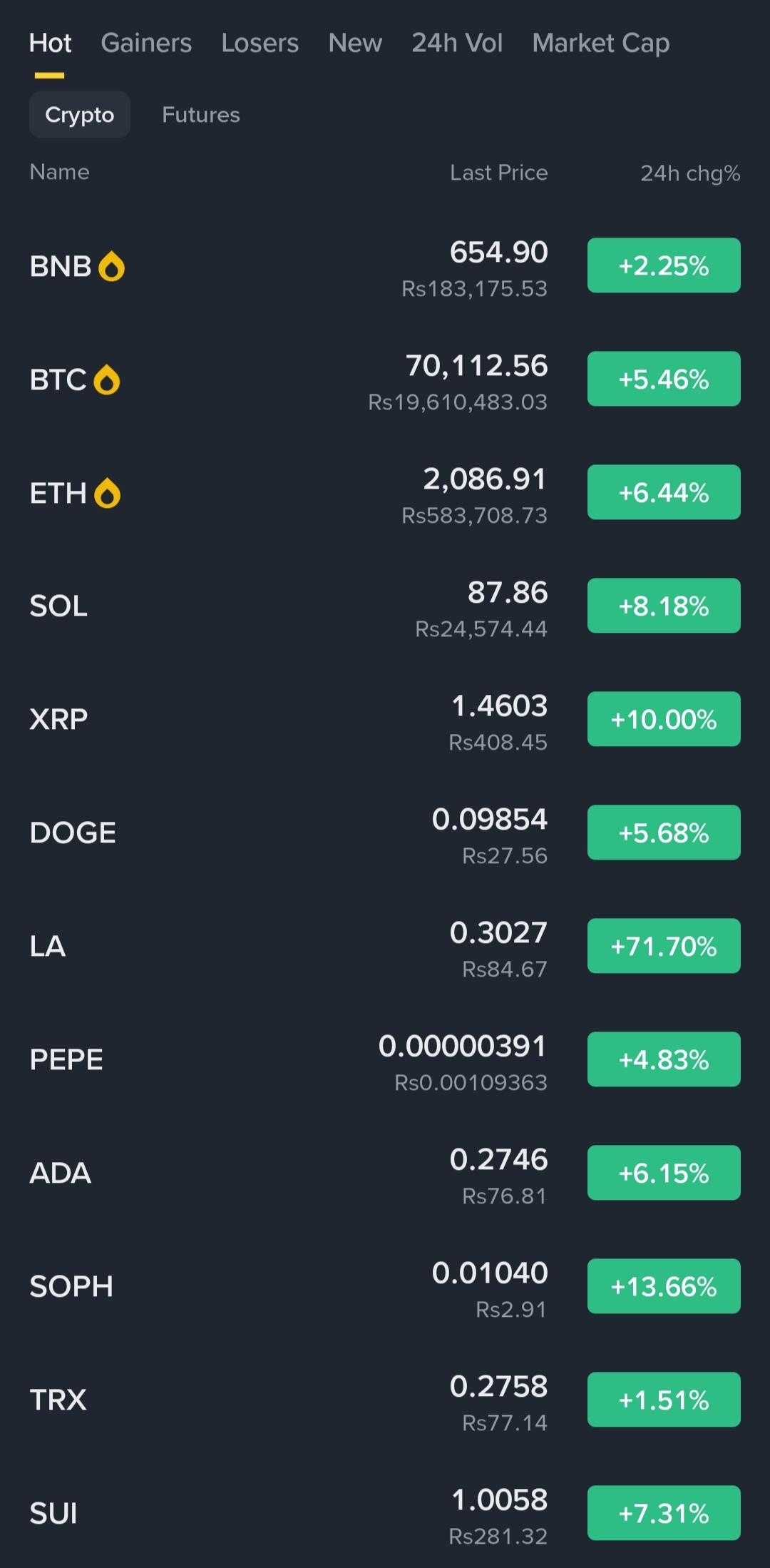The image size is (770, 1568).
Task: Tap XRP's +10.00% change badge
Action: pos(664,719)
